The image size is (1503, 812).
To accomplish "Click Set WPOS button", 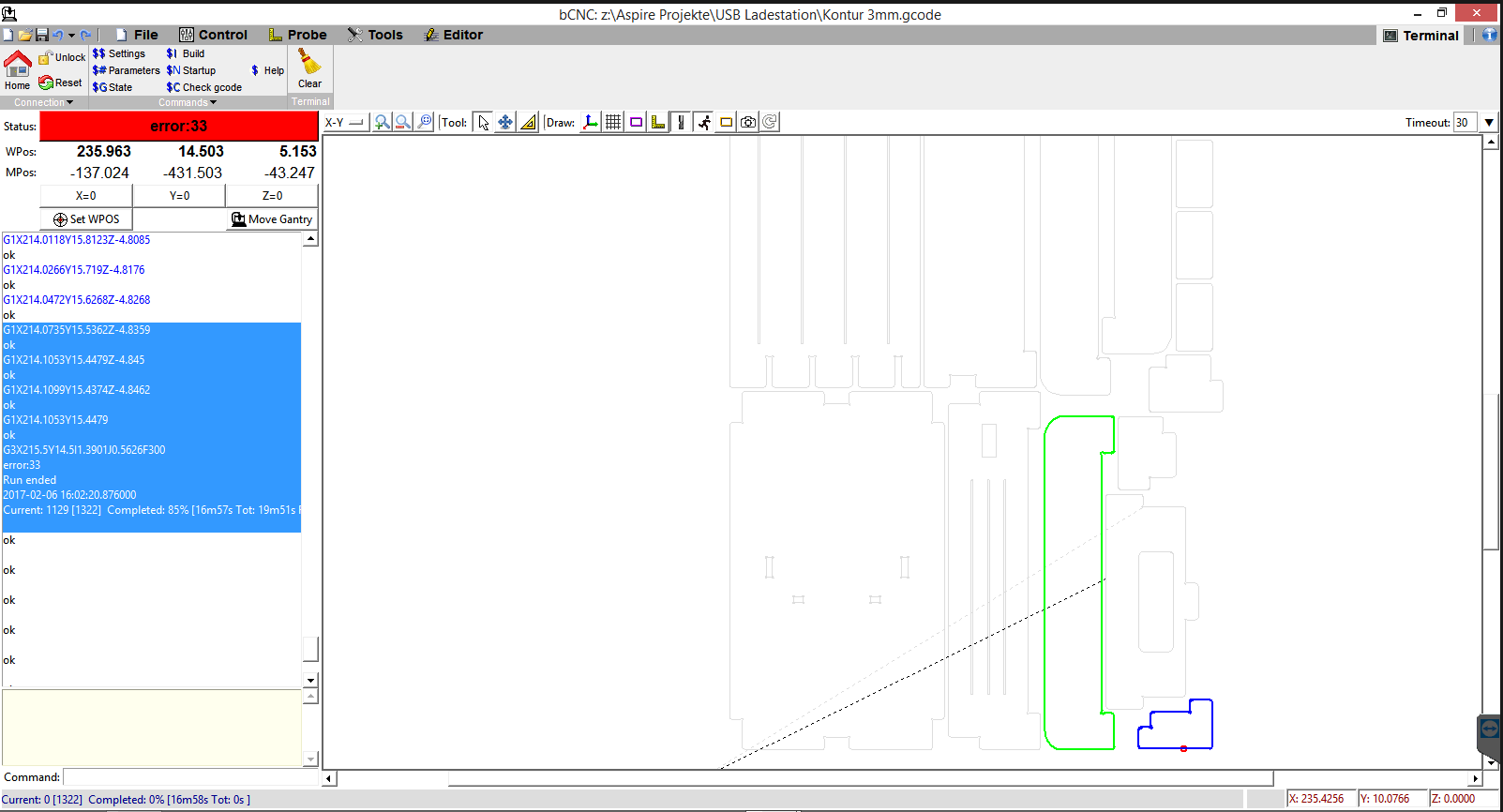I will [86, 219].
